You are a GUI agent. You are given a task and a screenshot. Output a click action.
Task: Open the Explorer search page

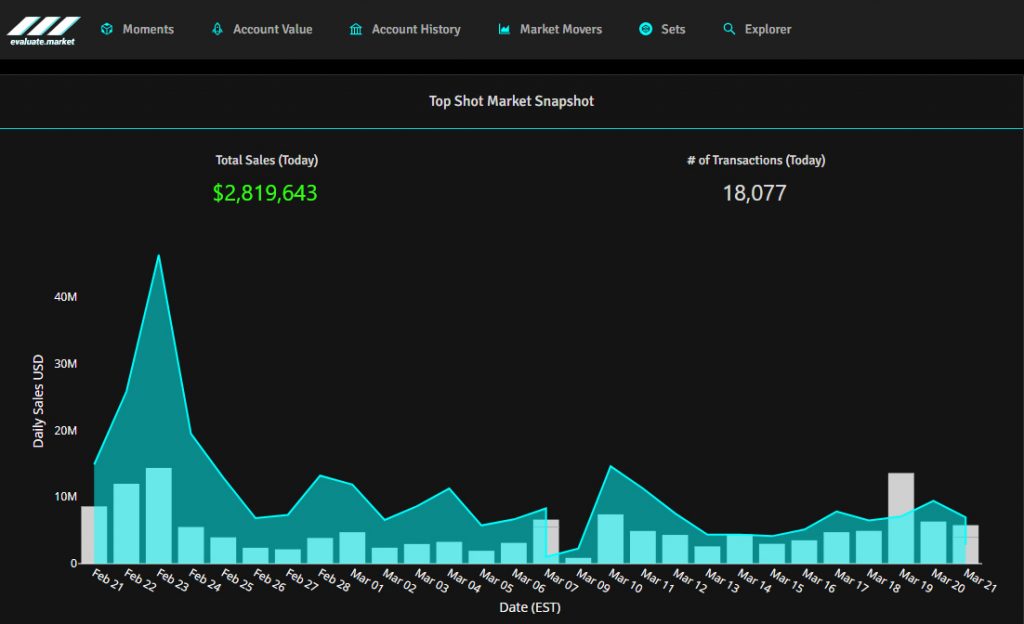[767, 30]
